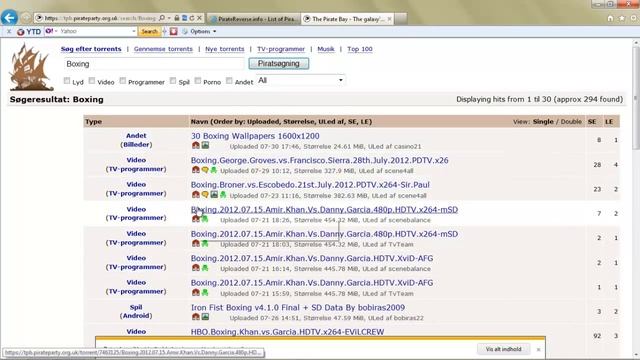The image size is (640, 360).
Task: Click the Yahoo search field in toolbar
Action: pyautogui.click(x=92, y=31)
